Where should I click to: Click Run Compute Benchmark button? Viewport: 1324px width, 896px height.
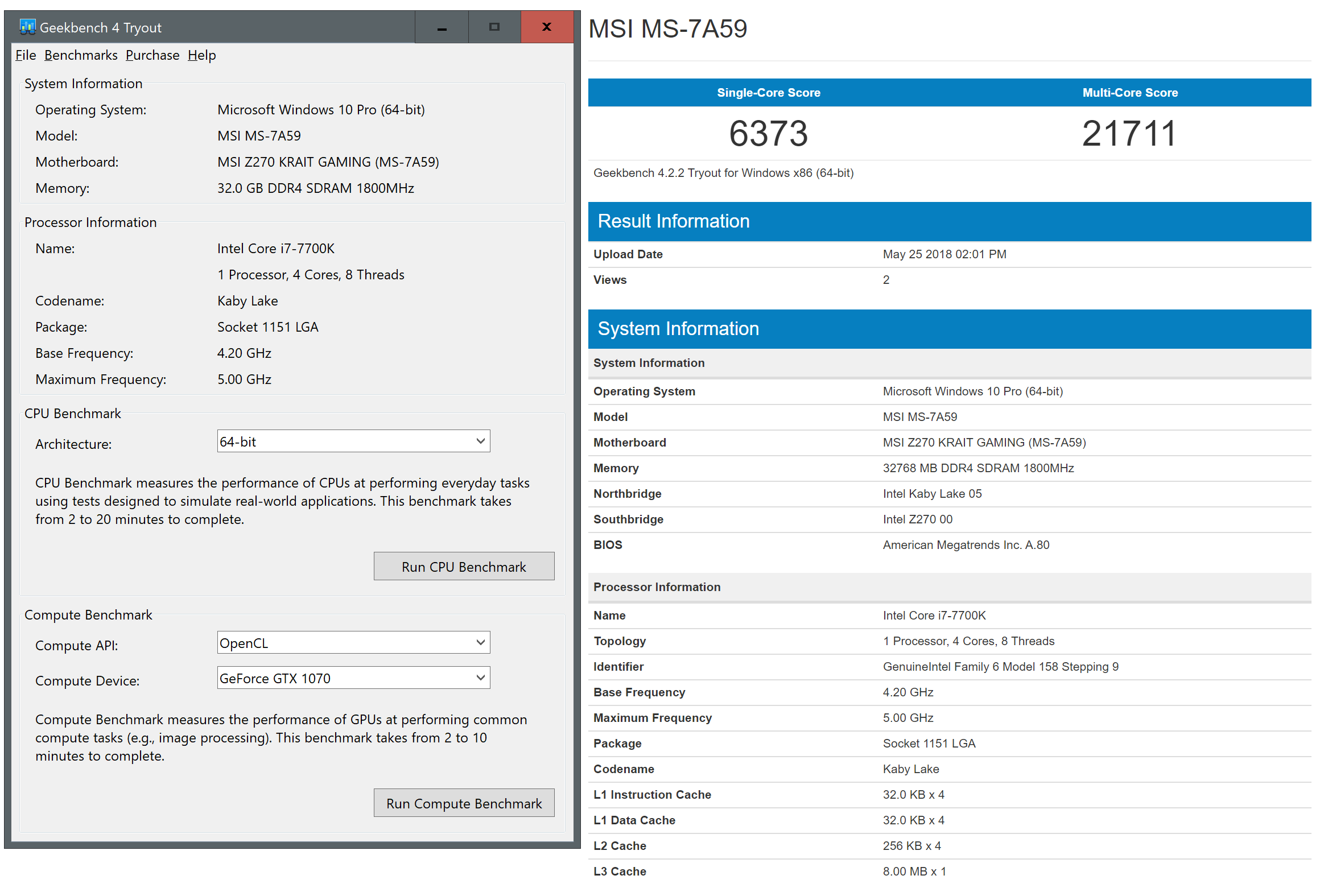point(464,804)
